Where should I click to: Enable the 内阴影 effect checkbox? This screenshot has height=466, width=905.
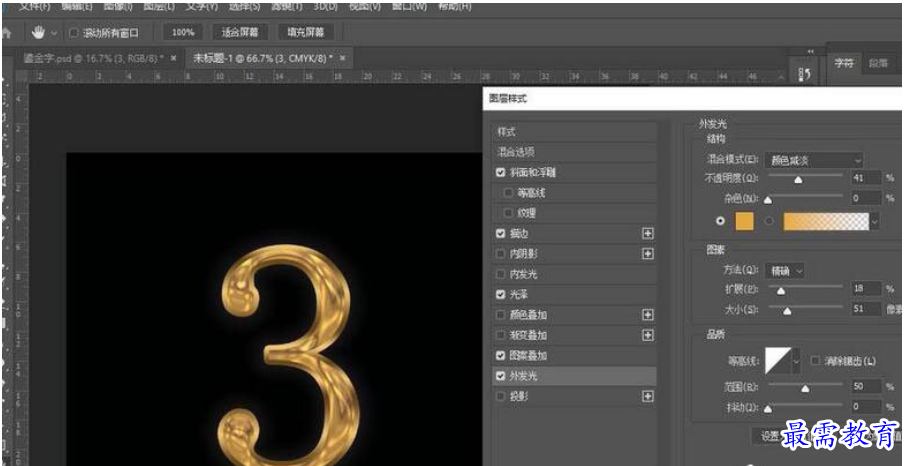click(500, 253)
